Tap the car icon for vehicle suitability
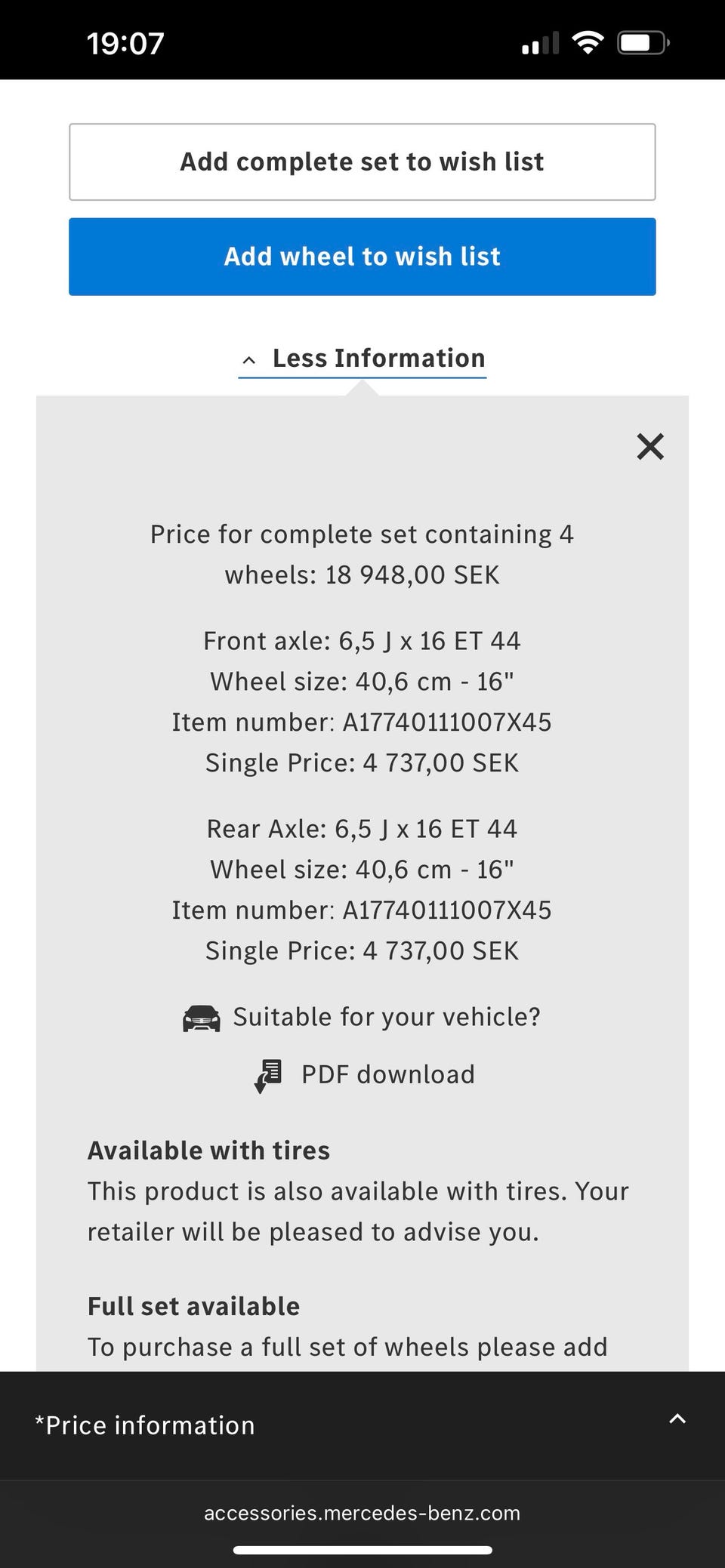 click(x=202, y=1018)
